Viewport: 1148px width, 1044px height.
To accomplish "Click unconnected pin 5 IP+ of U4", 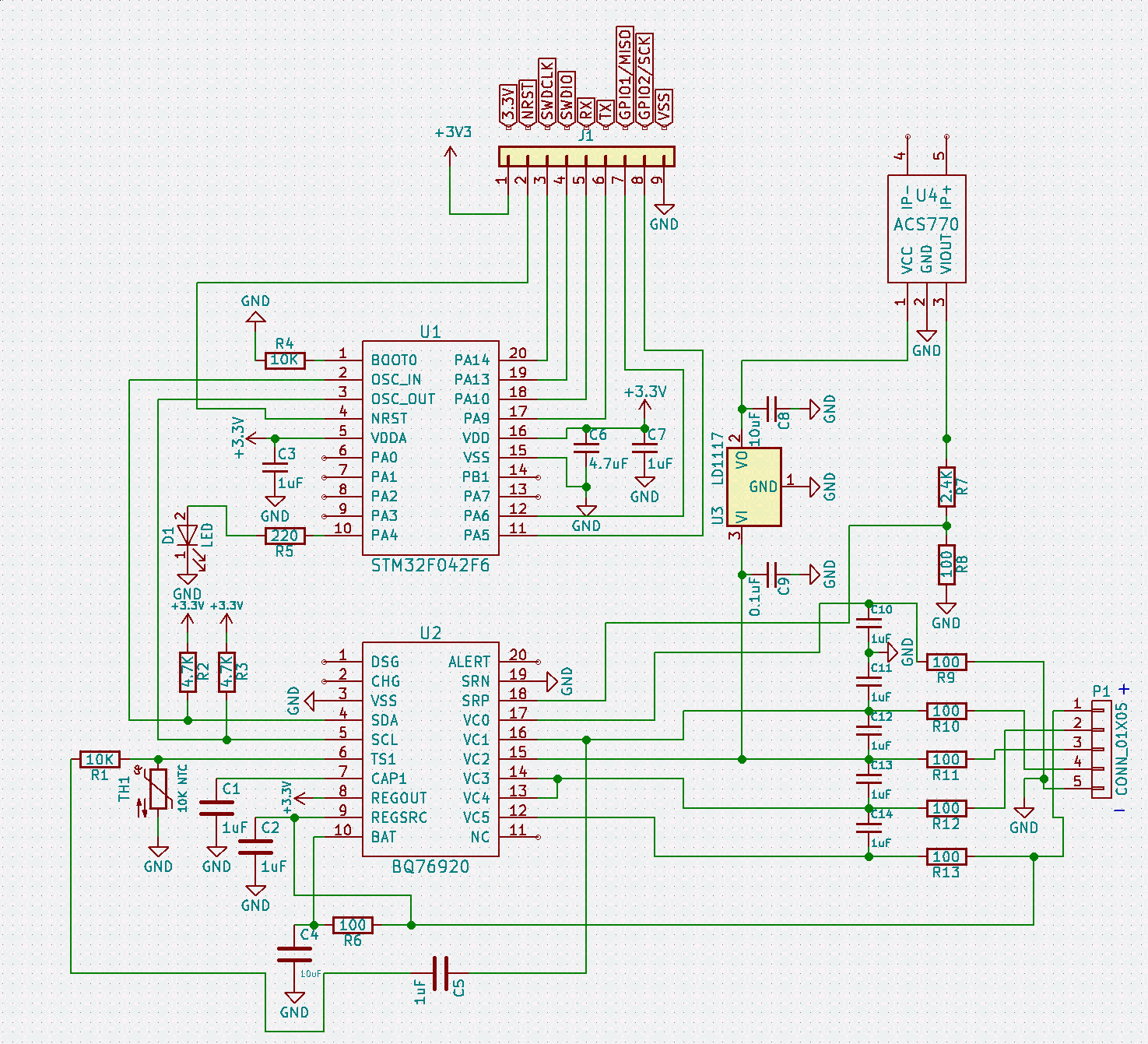I will (946, 136).
